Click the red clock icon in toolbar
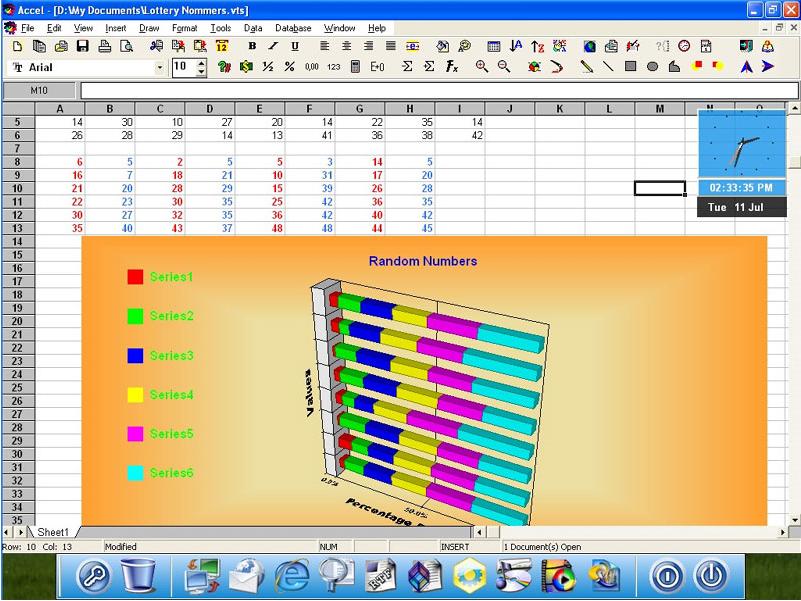The height and width of the screenshot is (601, 801). click(x=684, y=47)
